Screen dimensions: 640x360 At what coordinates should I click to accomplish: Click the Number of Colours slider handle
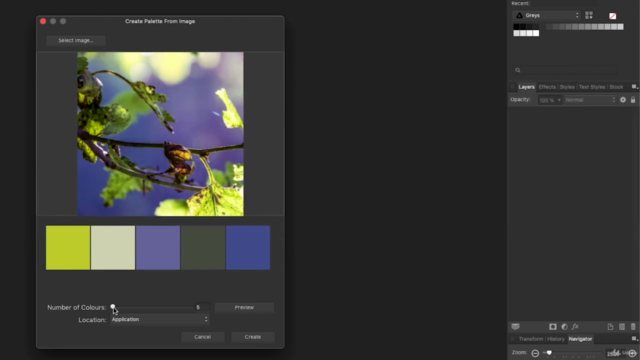113,307
